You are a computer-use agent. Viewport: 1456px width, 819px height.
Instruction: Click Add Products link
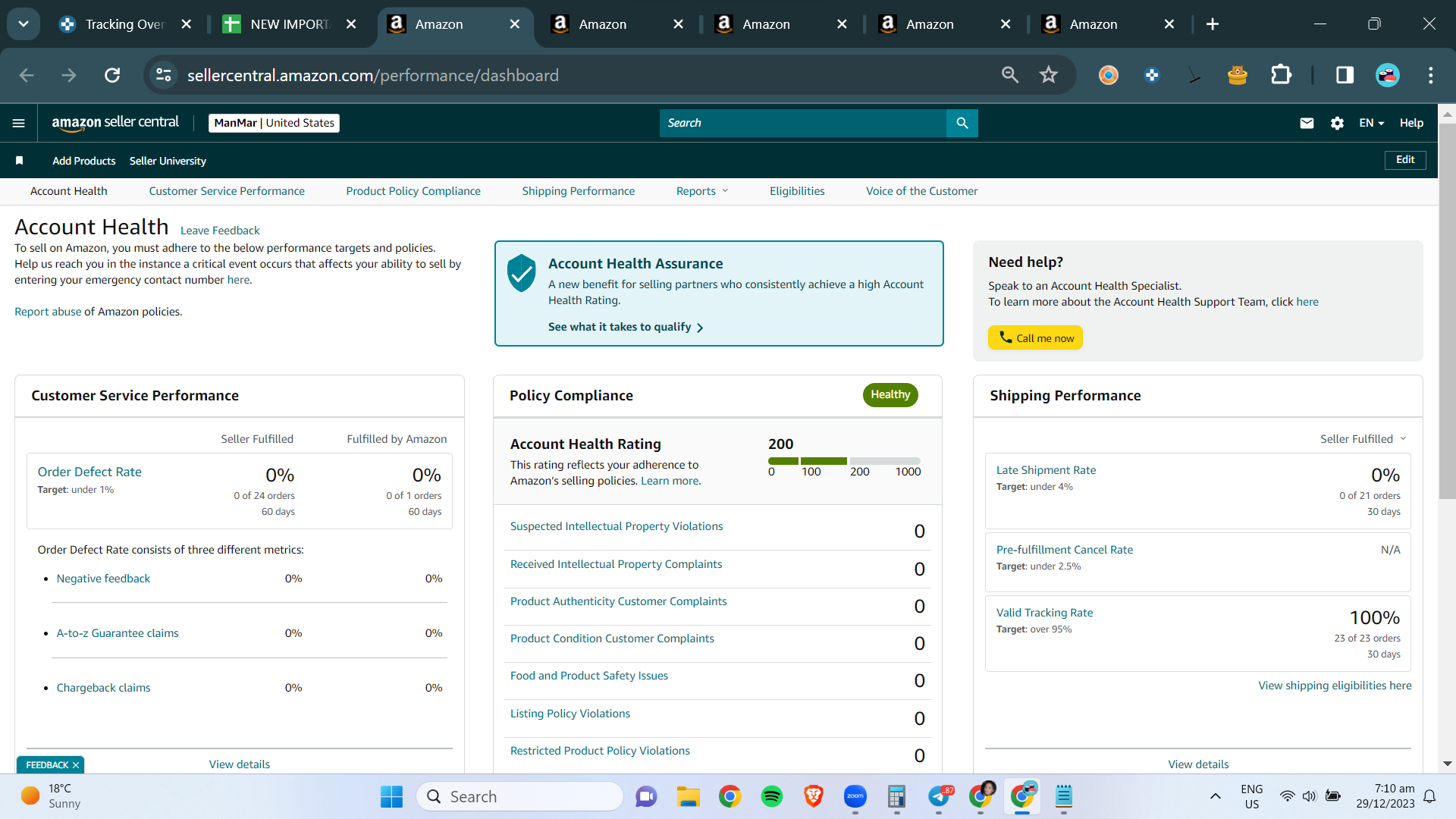click(x=84, y=161)
